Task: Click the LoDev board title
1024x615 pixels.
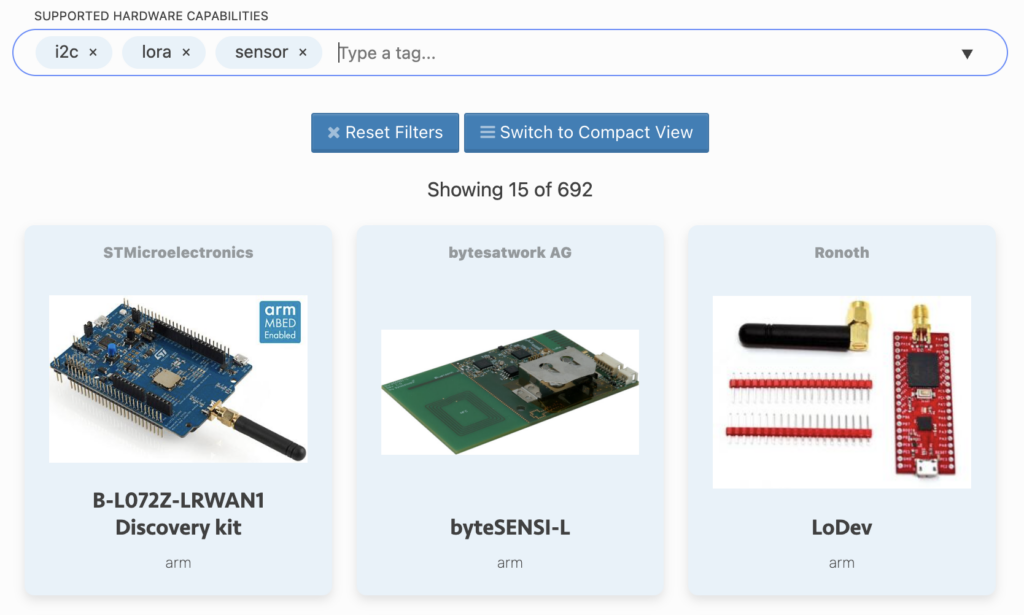Action: [841, 527]
